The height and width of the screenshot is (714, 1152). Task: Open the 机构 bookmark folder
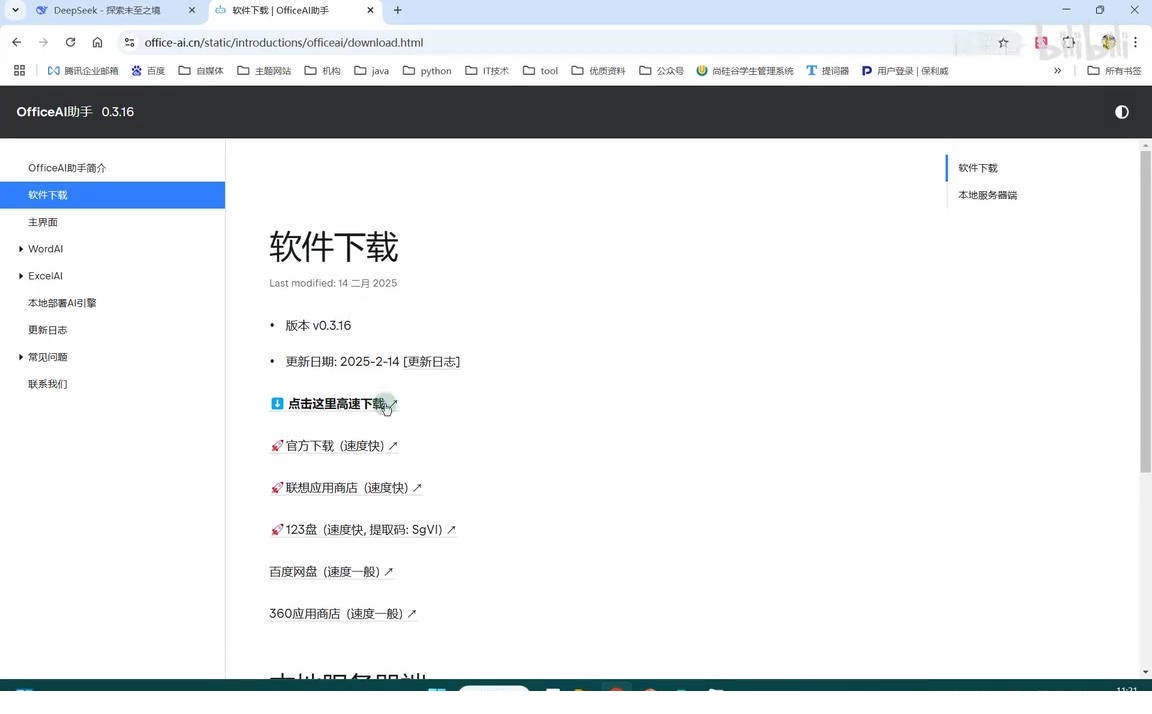(322, 71)
